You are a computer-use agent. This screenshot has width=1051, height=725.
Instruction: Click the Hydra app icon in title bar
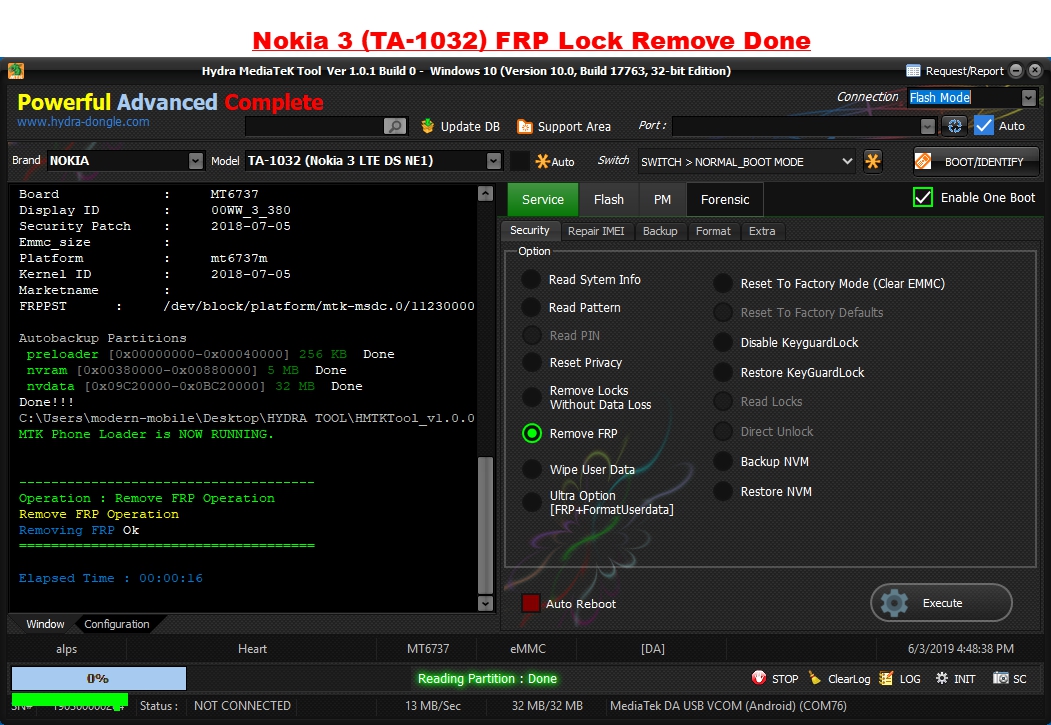tap(16, 70)
